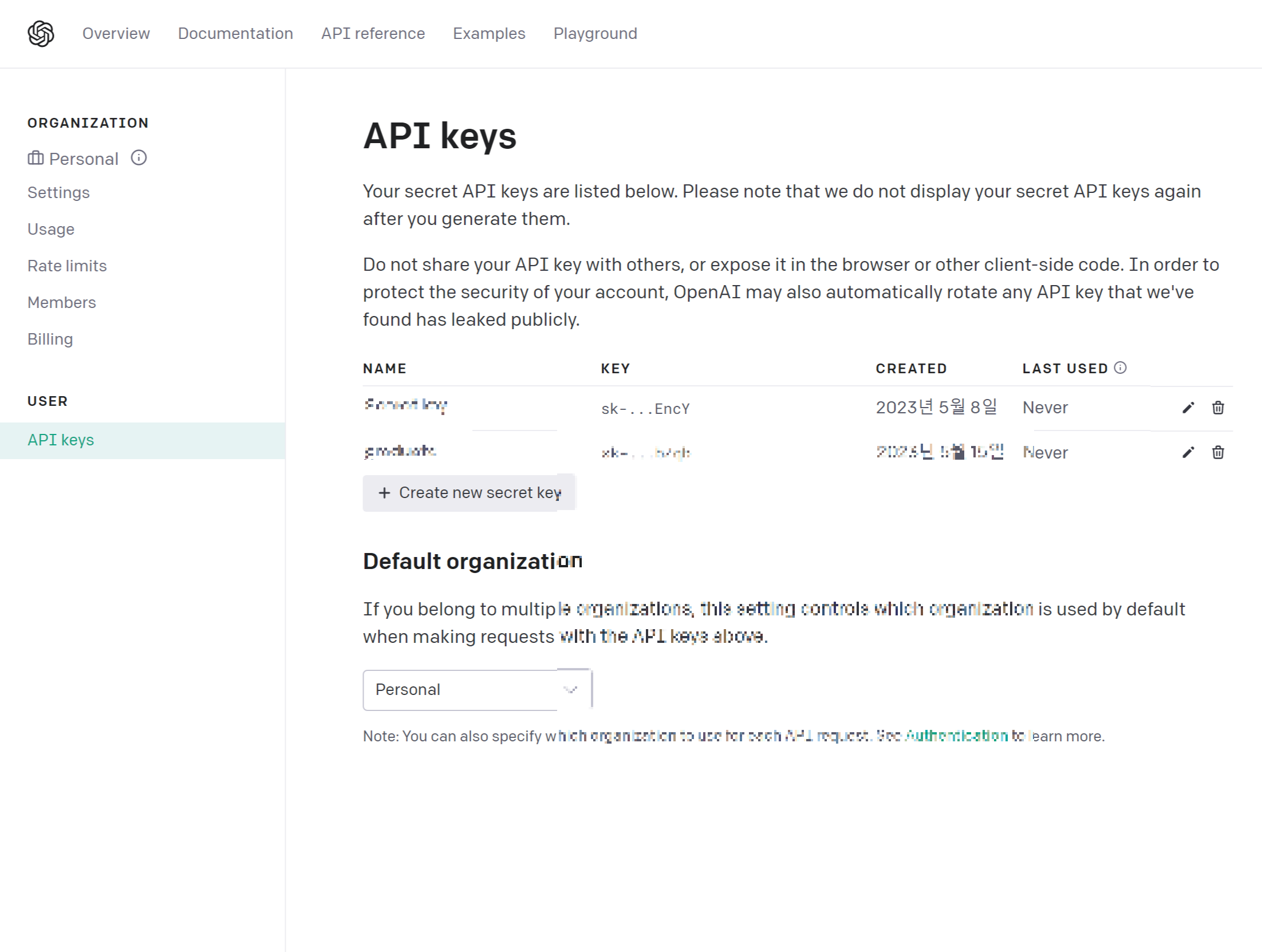Click the OpenAI logo icon
This screenshot has height=952, width=1262.
[x=41, y=34]
